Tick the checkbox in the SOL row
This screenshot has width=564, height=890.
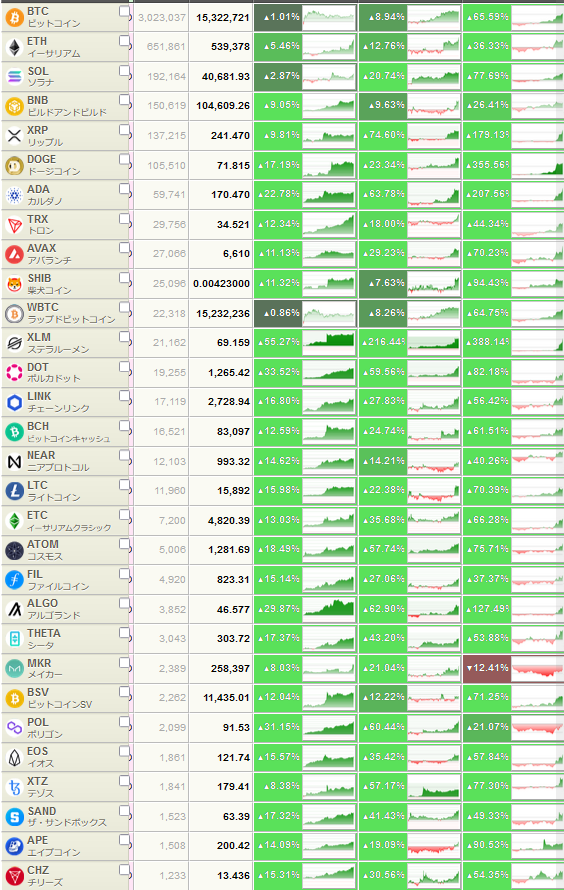(x=125, y=70)
